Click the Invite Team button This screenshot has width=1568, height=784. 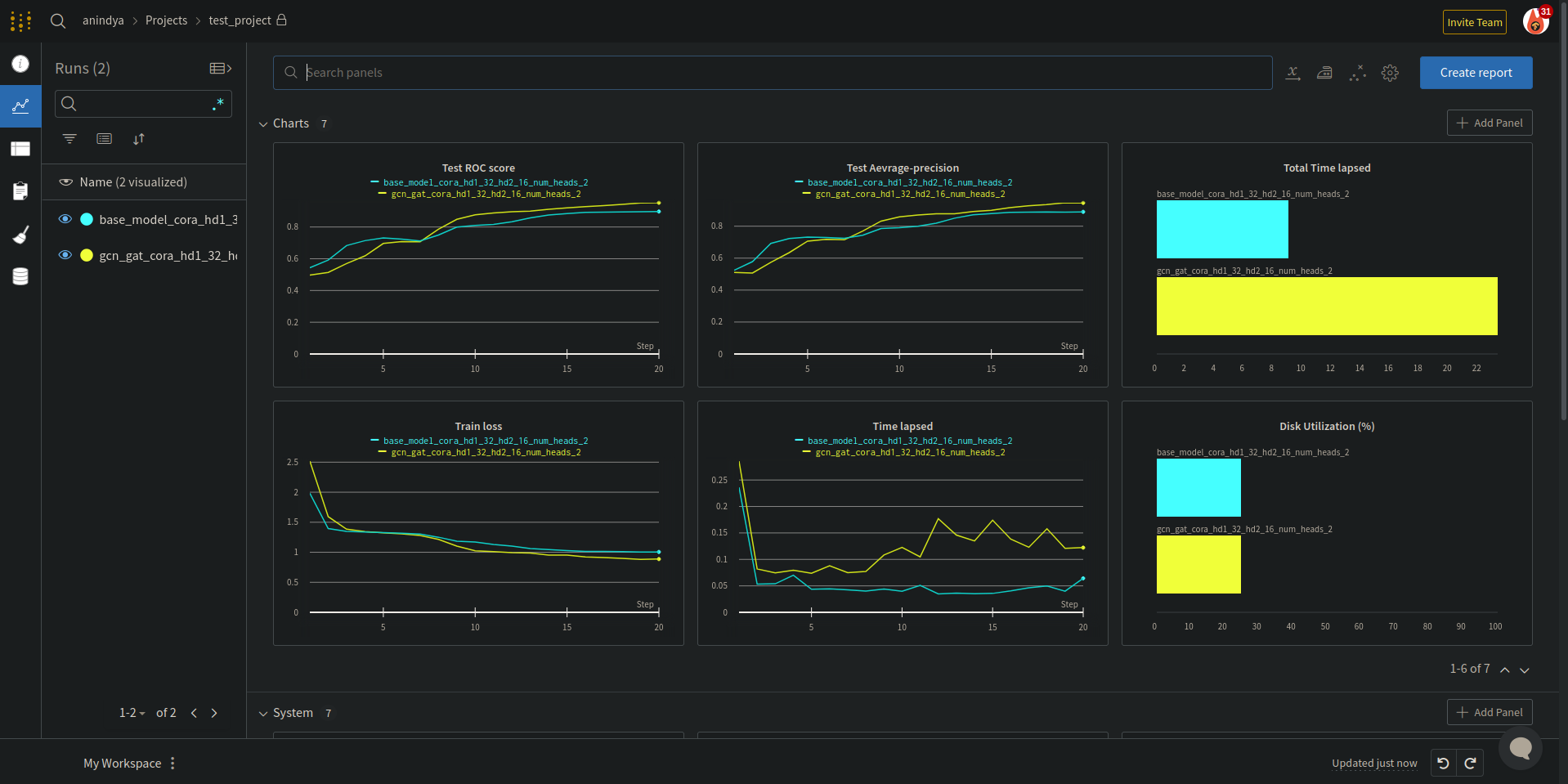pyautogui.click(x=1475, y=22)
